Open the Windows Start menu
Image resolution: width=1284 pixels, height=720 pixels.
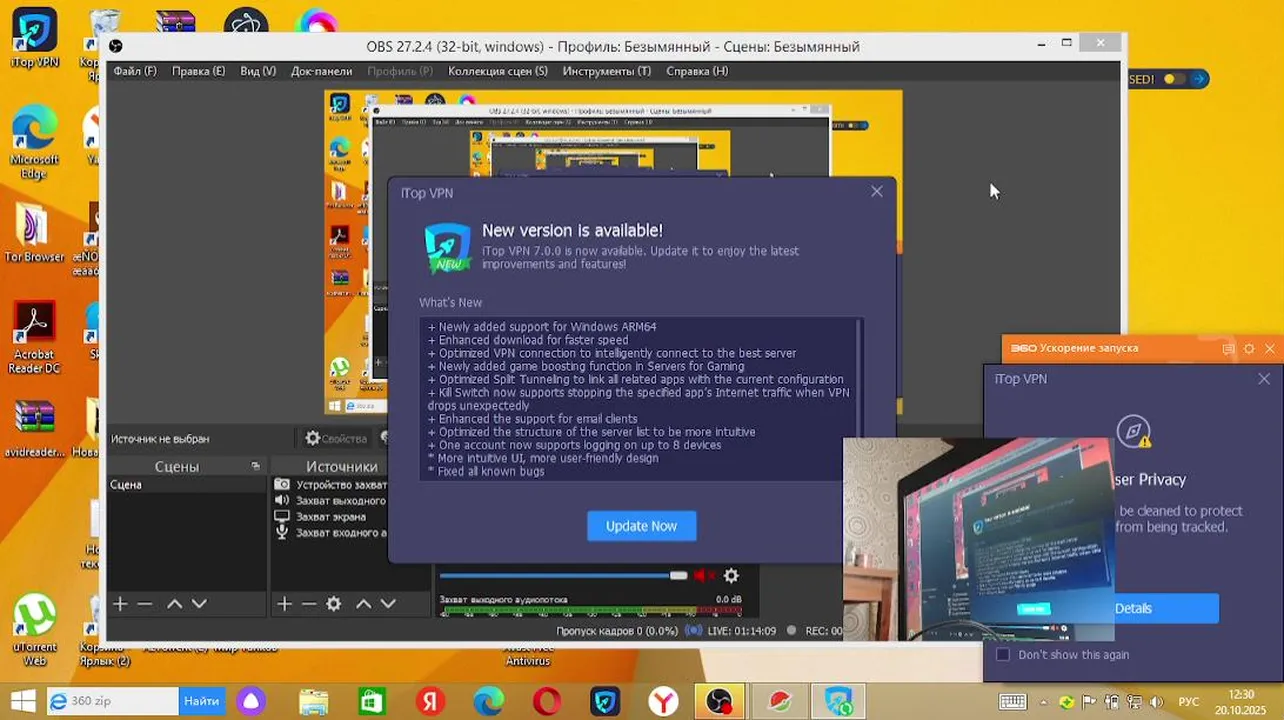pos(22,702)
